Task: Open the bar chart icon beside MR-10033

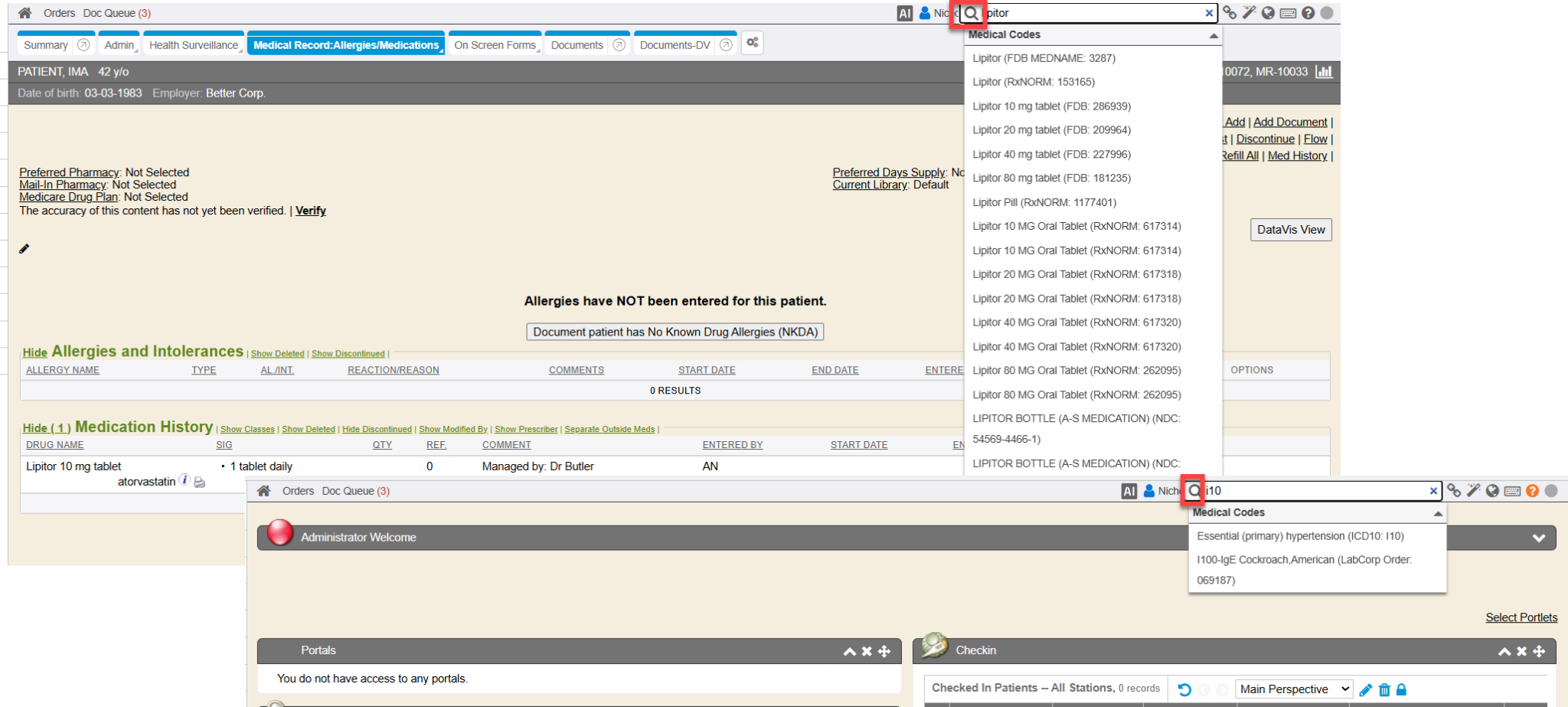Action: 1324,72
